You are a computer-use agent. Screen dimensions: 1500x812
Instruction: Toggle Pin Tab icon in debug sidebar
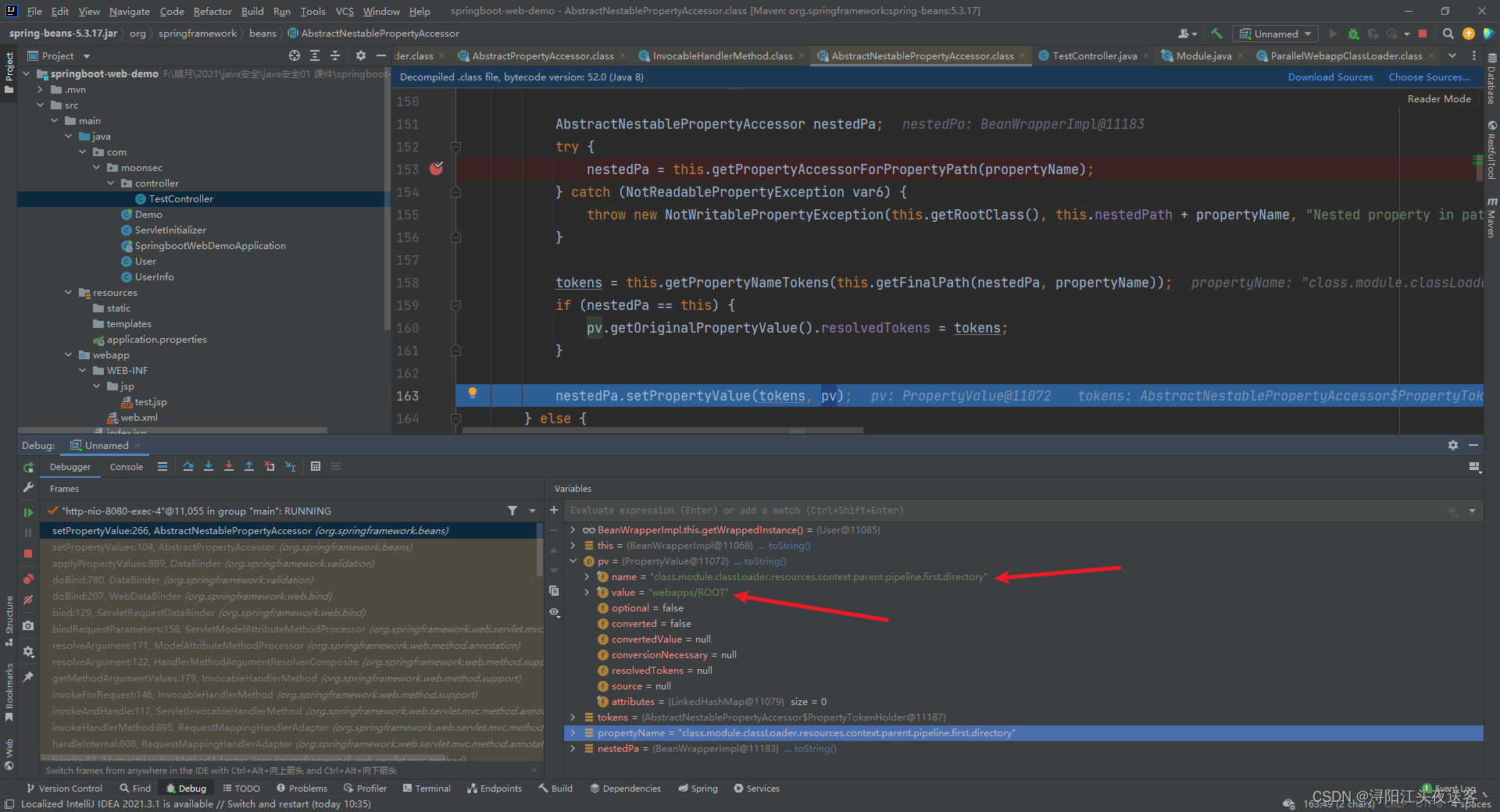coord(28,677)
